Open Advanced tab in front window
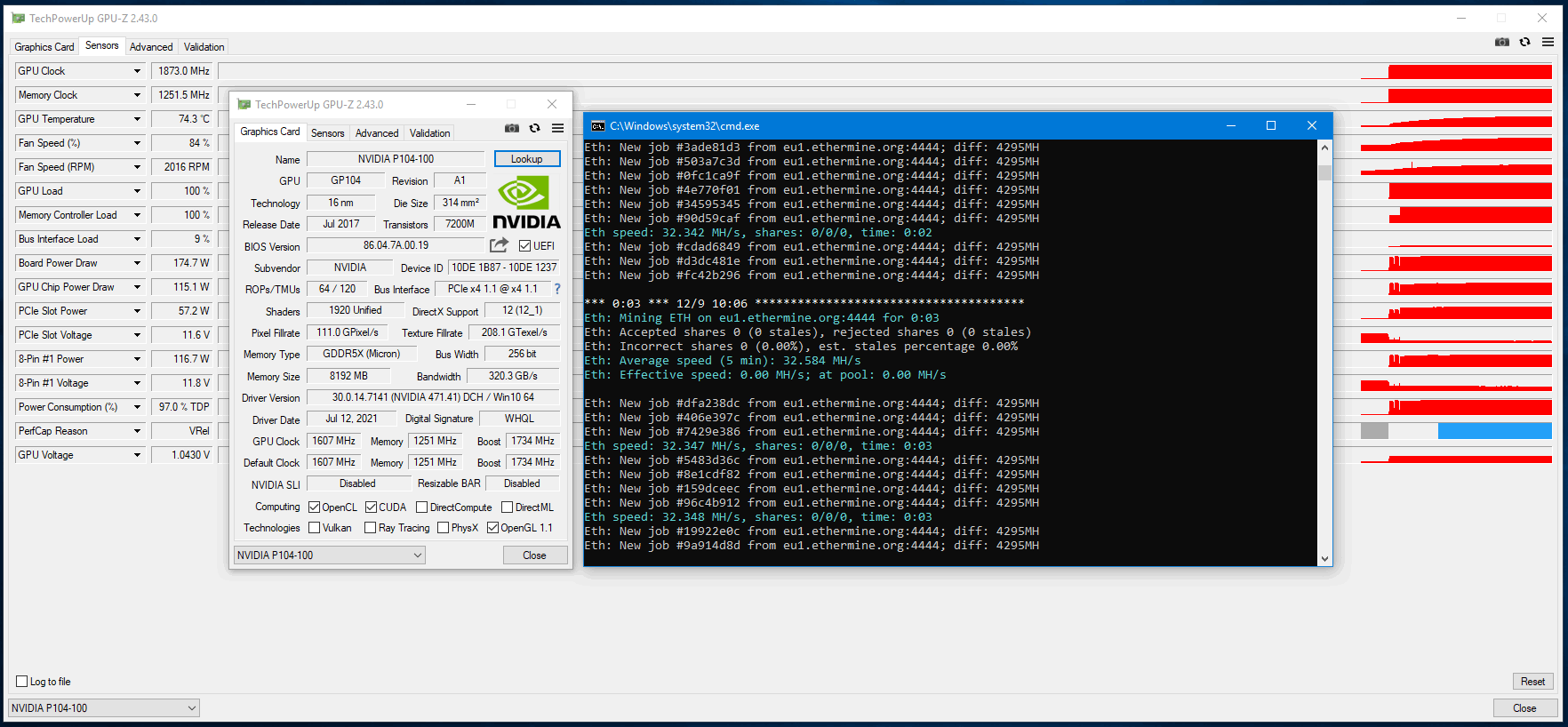The width and height of the screenshot is (1568, 727). [x=377, y=133]
